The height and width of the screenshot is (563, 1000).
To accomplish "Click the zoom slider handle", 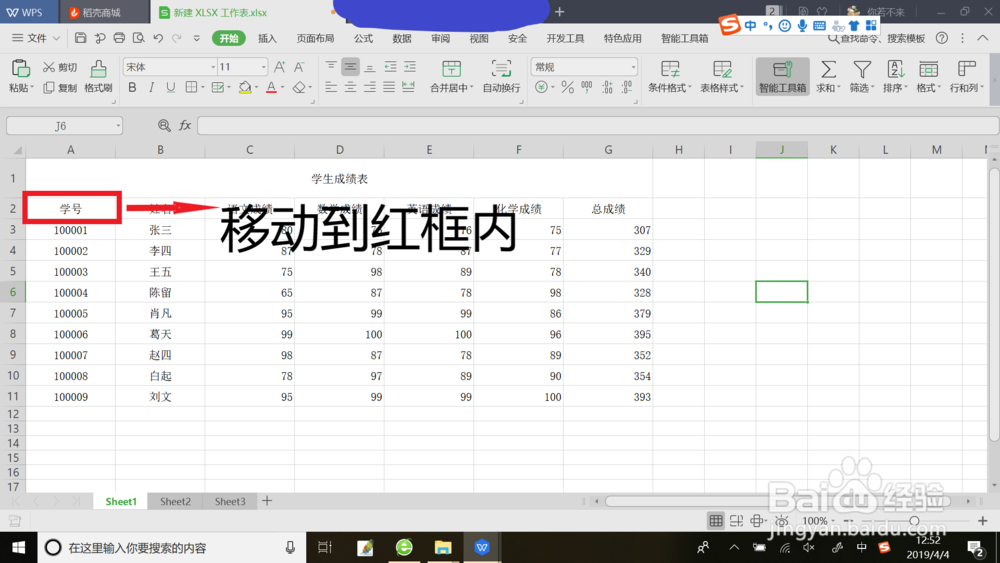I will pos(915,521).
